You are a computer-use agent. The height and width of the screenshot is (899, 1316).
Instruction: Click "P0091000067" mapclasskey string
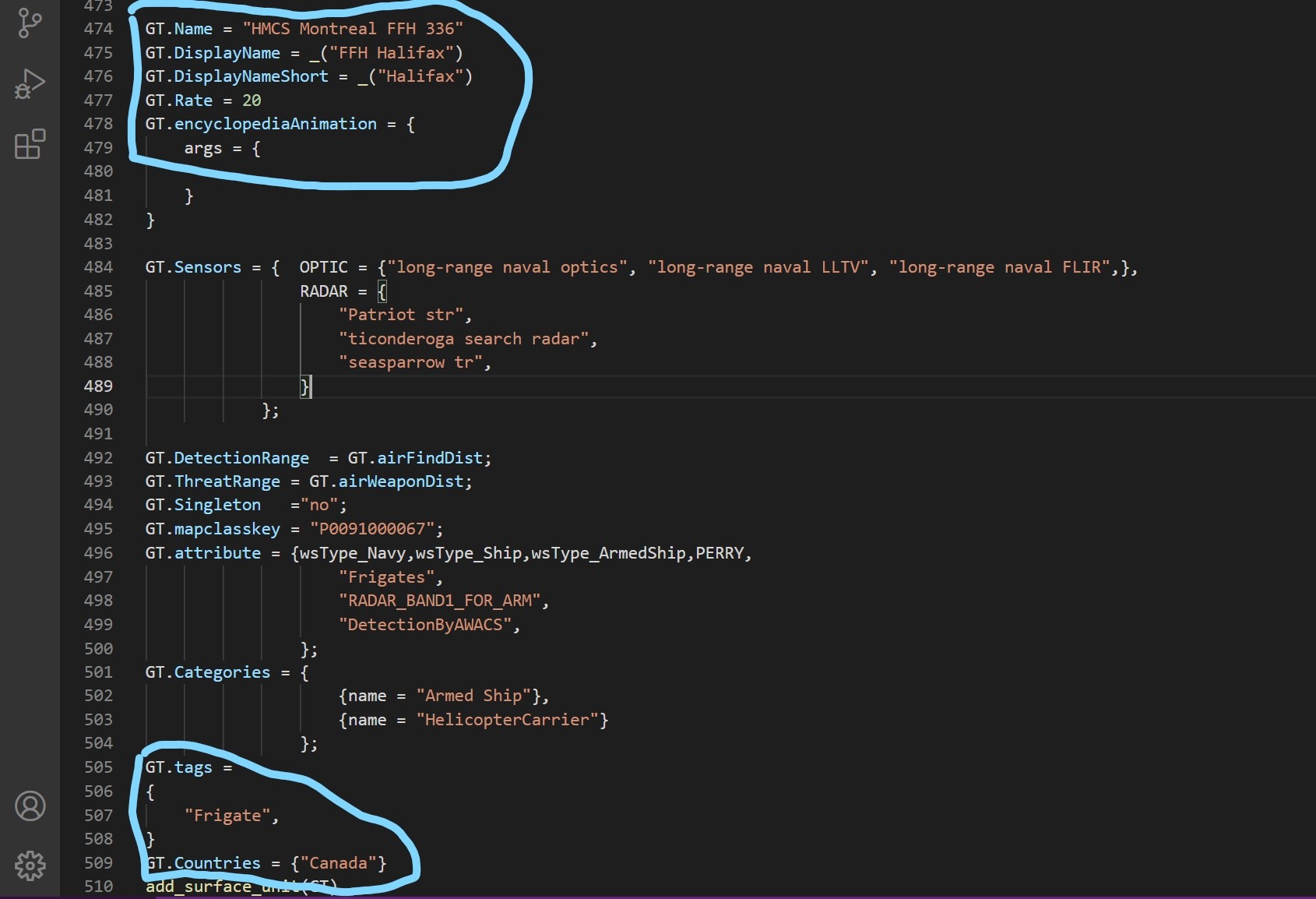[x=372, y=529]
